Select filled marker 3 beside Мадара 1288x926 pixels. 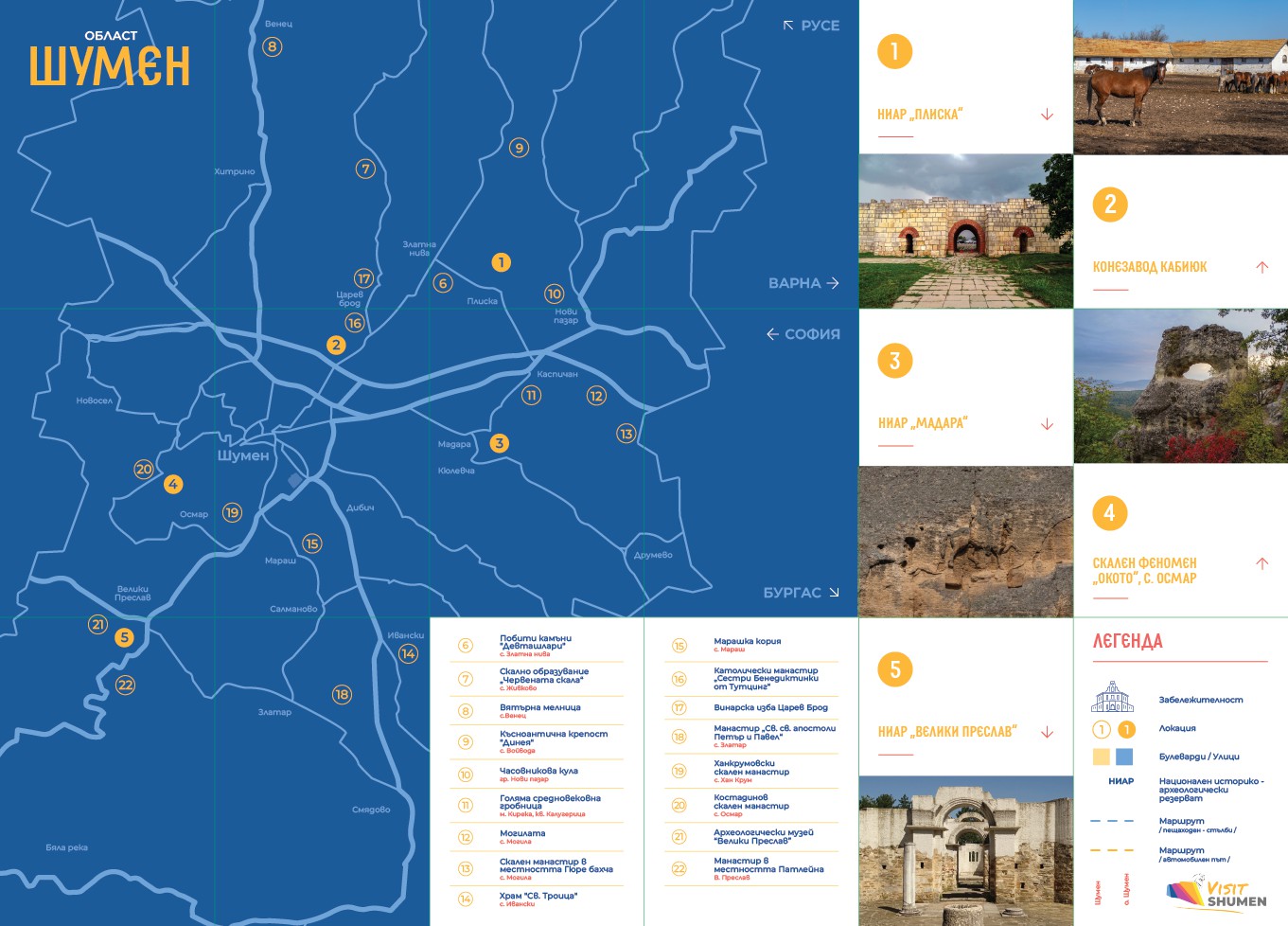(x=499, y=443)
